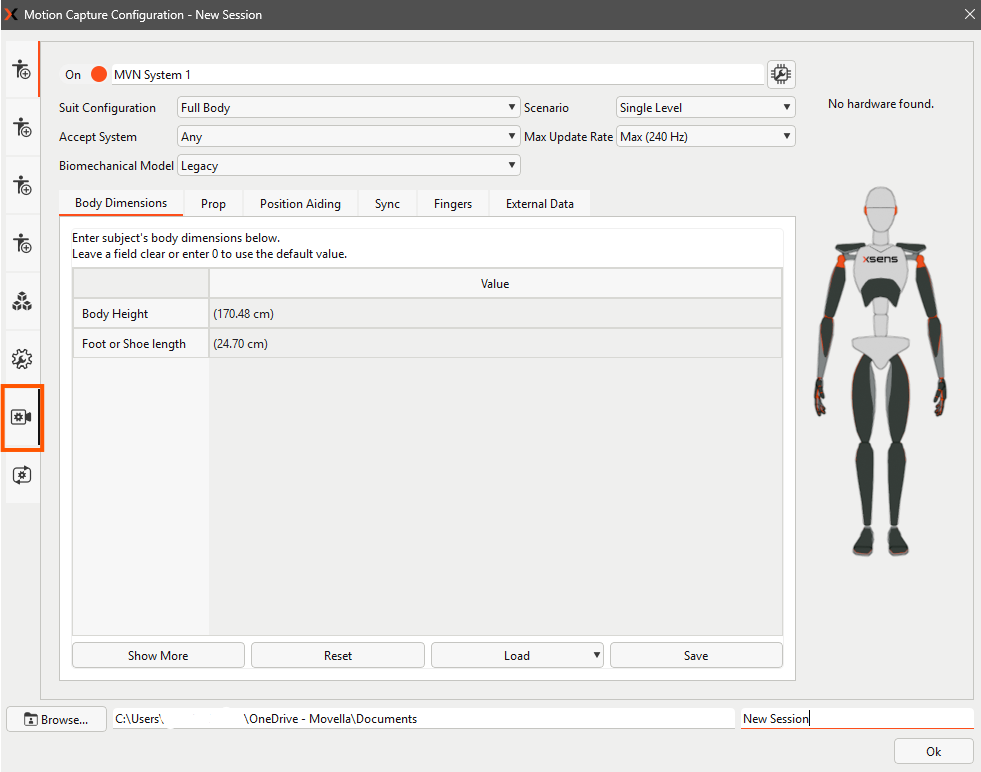
Task: Open hardware configuration chip-and-wrench icon
Action: click(x=781, y=74)
